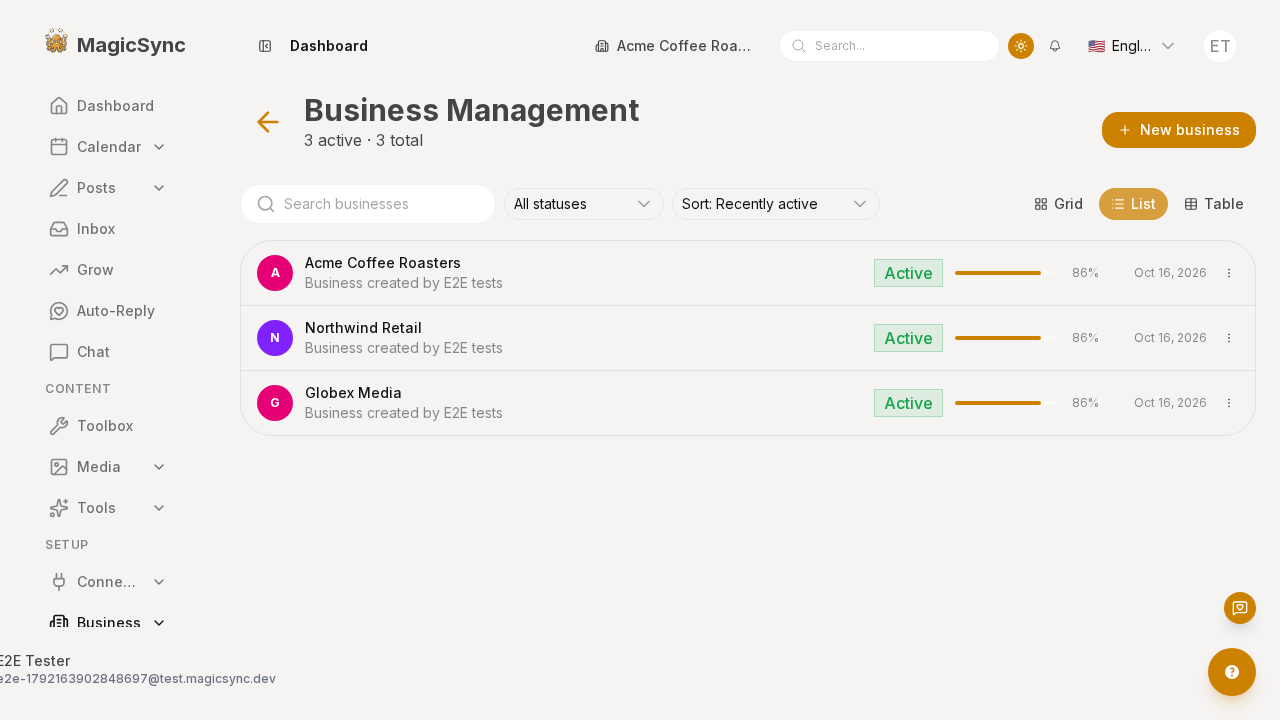The height and width of the screenshot is (720, 1280).
Task: Open the Chat sidebar item
Action: pos(108,352)
